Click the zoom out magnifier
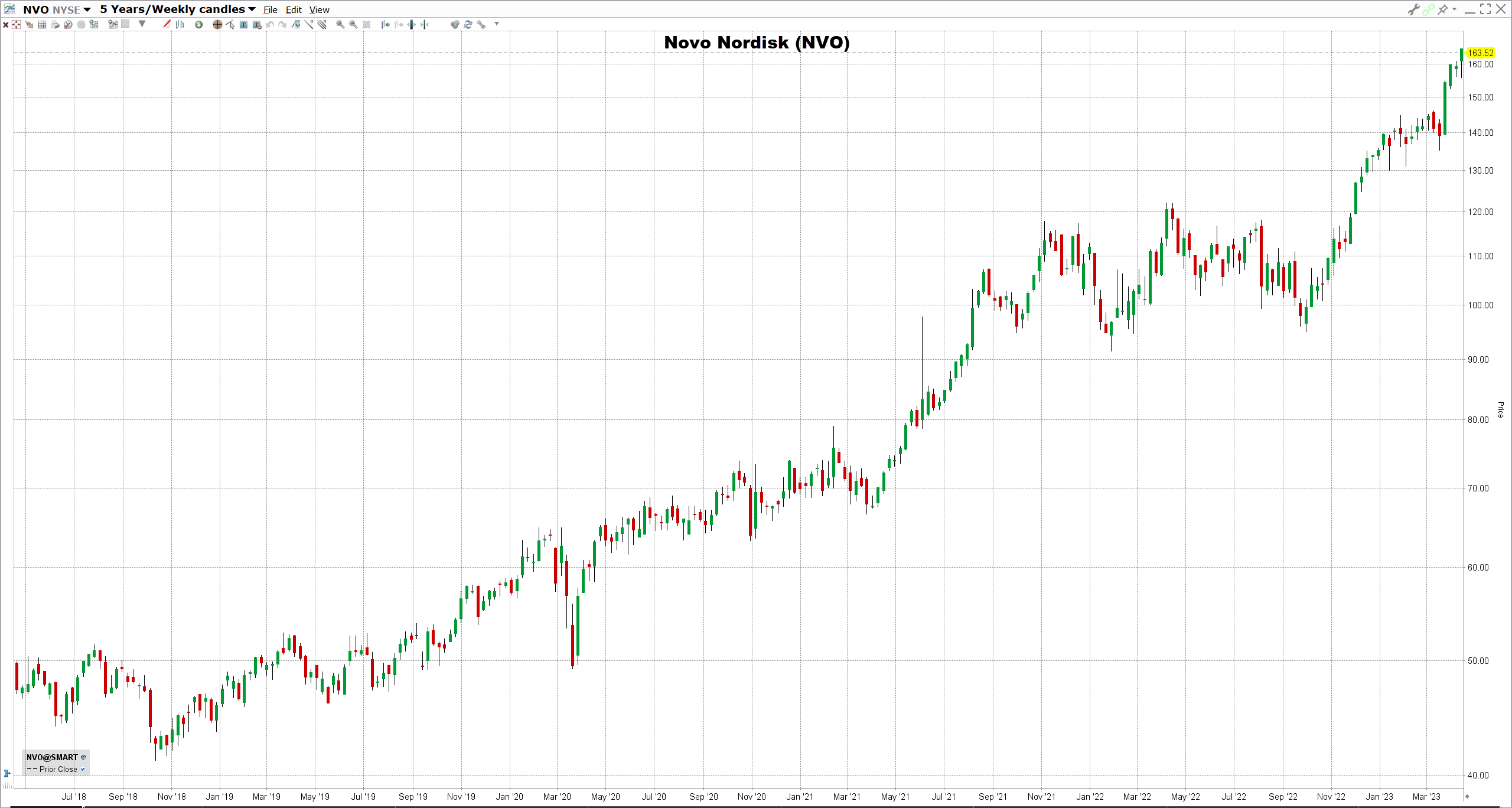The height and width of the screenshot is (808, 1512). click(x=353, y=24)
